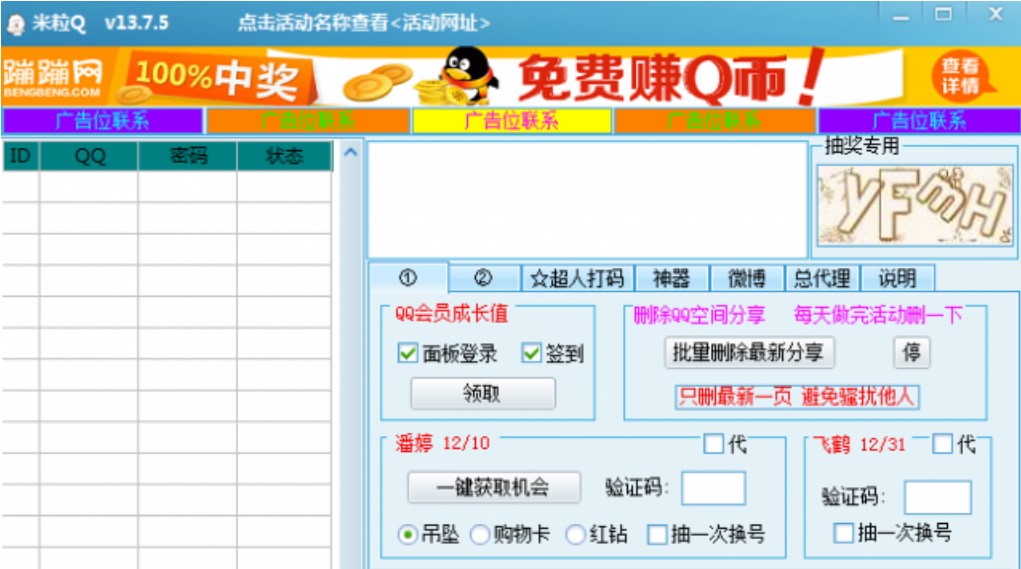
Task: Select the 吊坠 radio option
Action: pyautogui.click(x=408, y=534)
